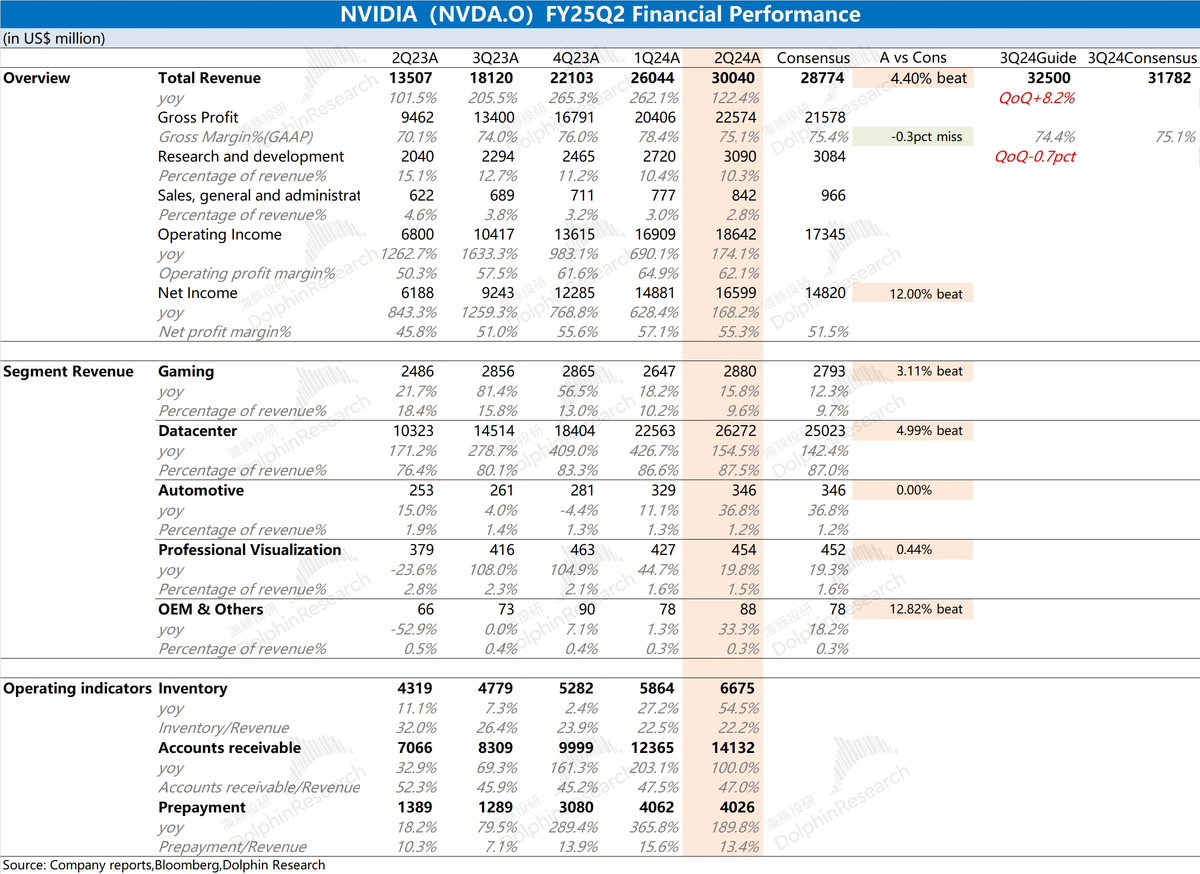Click the '3Q24Consensus' column header
The height and width of the screenshot is (874, 1200).
[x=1142, y=58]
